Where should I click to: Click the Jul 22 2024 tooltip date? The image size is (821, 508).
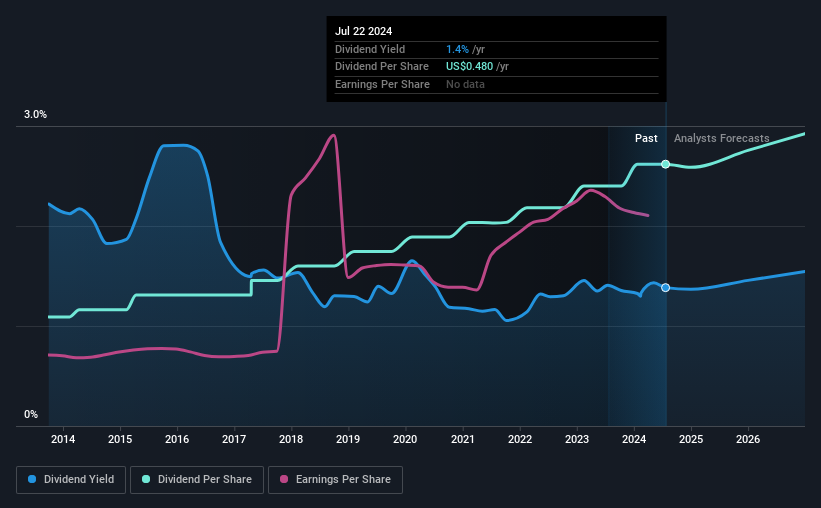pyautogui.click(x=363, y=31)
